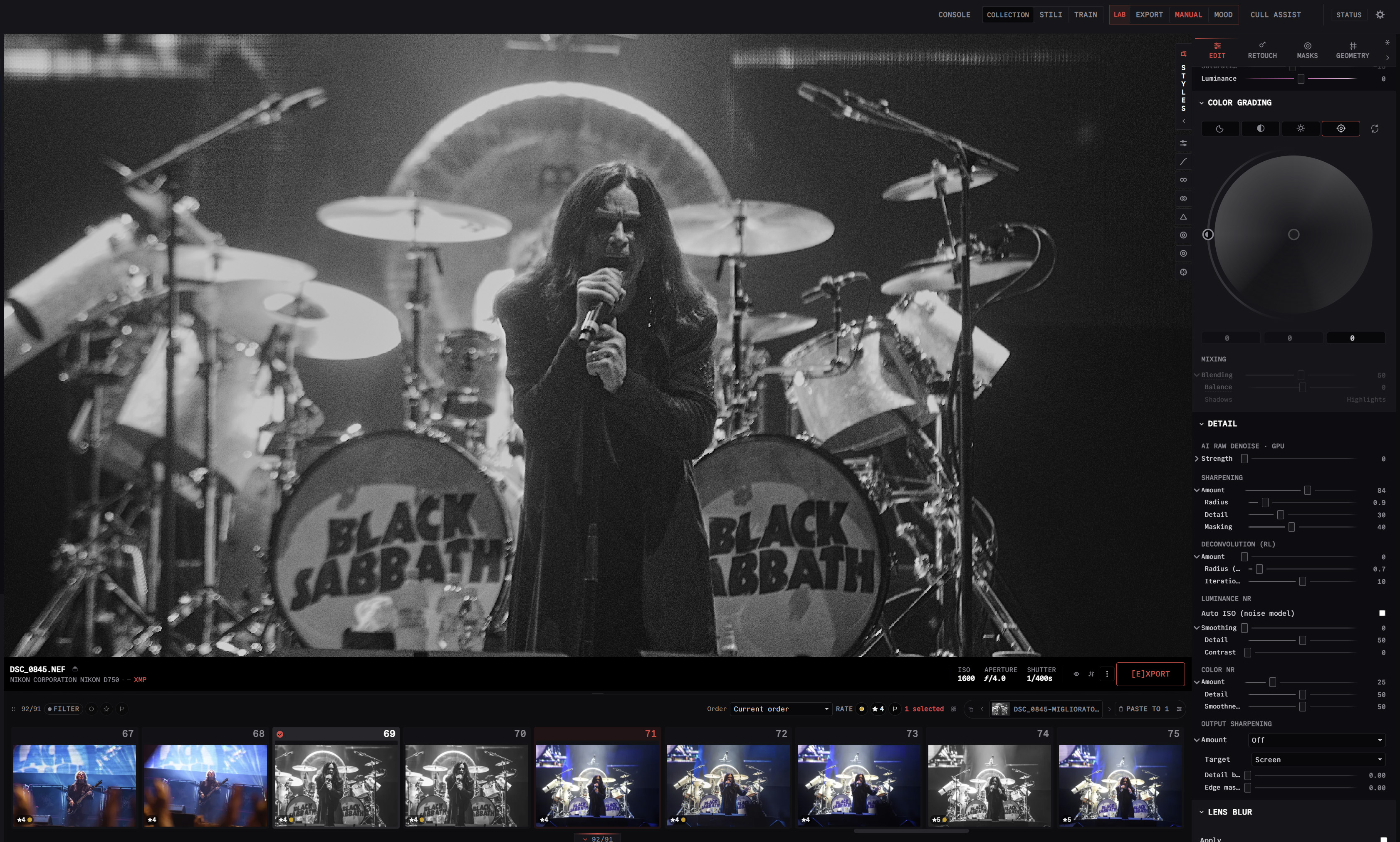1400x842 pixels.
Task: Click the drag handle icon beside 92/91
Action: (x=13, y=709)
